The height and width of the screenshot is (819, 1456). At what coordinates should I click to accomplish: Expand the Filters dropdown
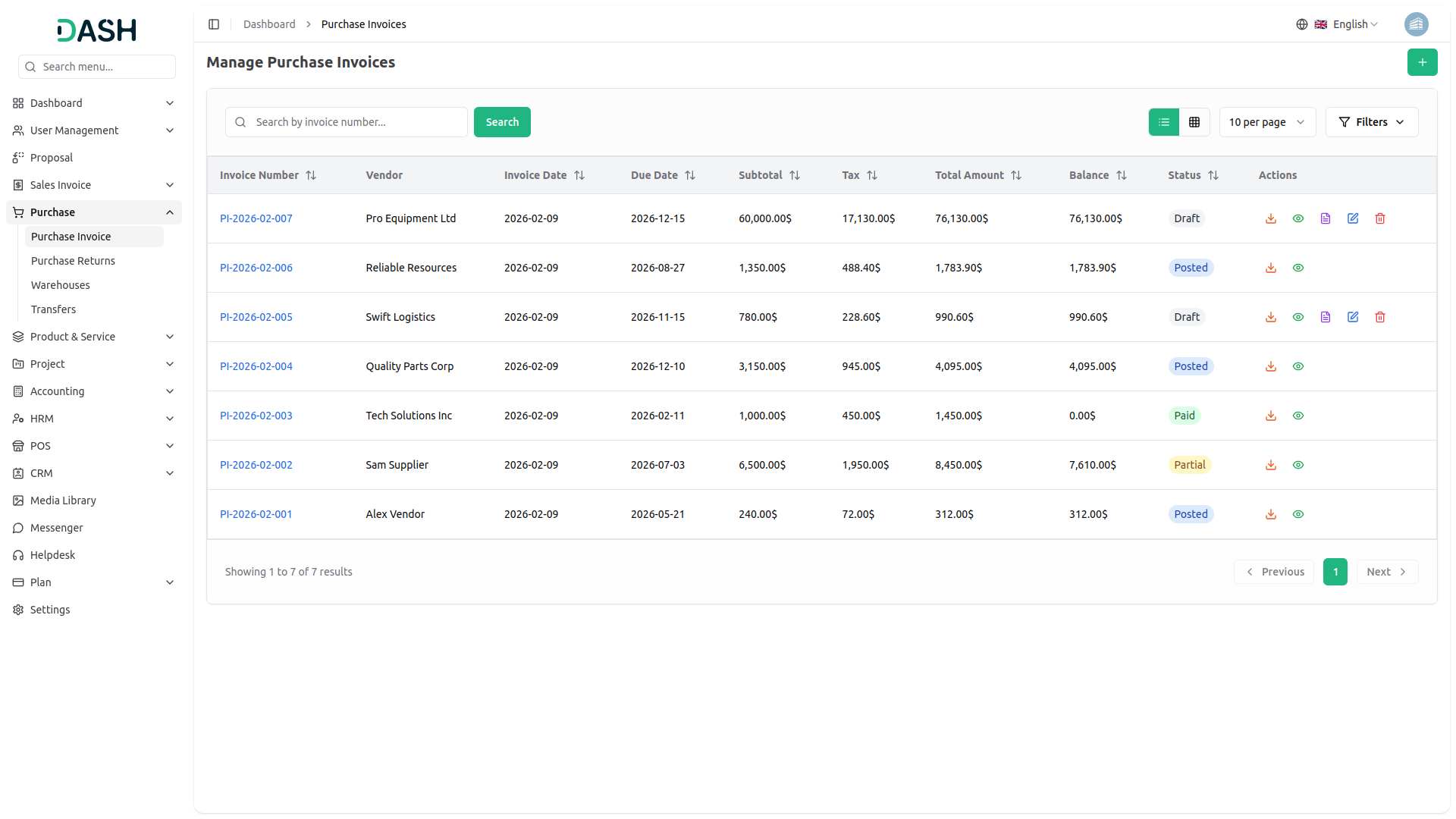(1371, 122)
